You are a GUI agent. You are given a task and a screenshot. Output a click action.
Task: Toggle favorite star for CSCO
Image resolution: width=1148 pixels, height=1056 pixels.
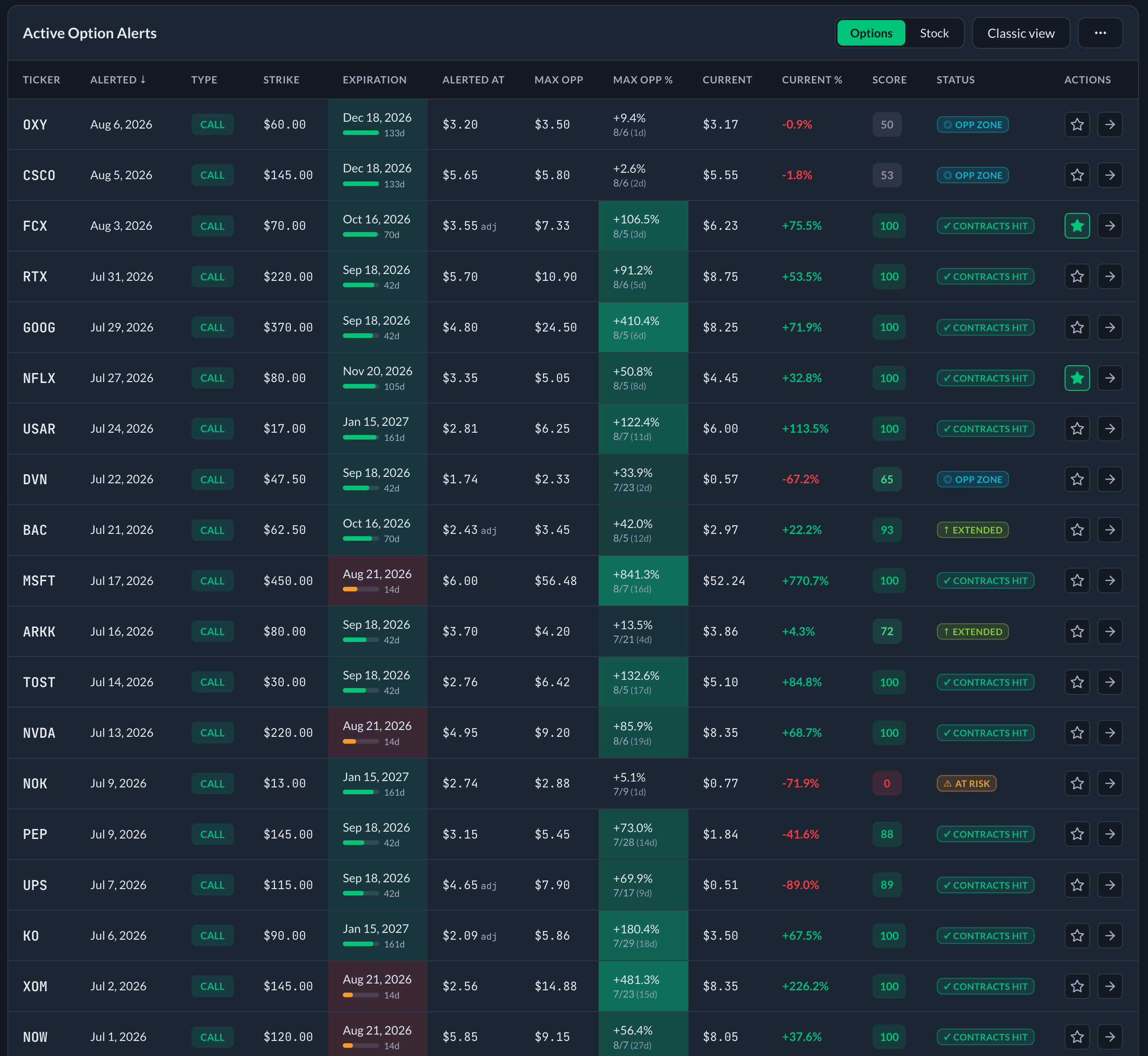1076,175
